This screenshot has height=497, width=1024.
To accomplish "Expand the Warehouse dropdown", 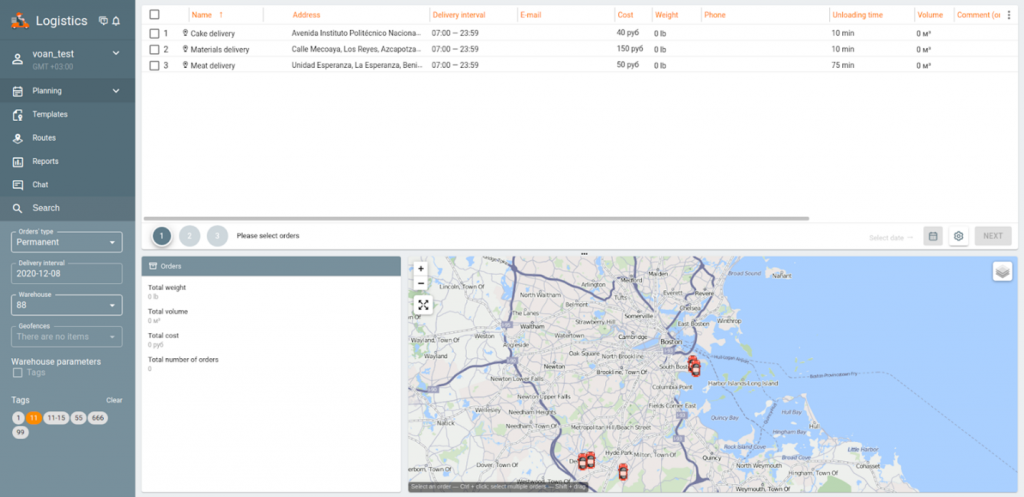I will click(66, 305).
